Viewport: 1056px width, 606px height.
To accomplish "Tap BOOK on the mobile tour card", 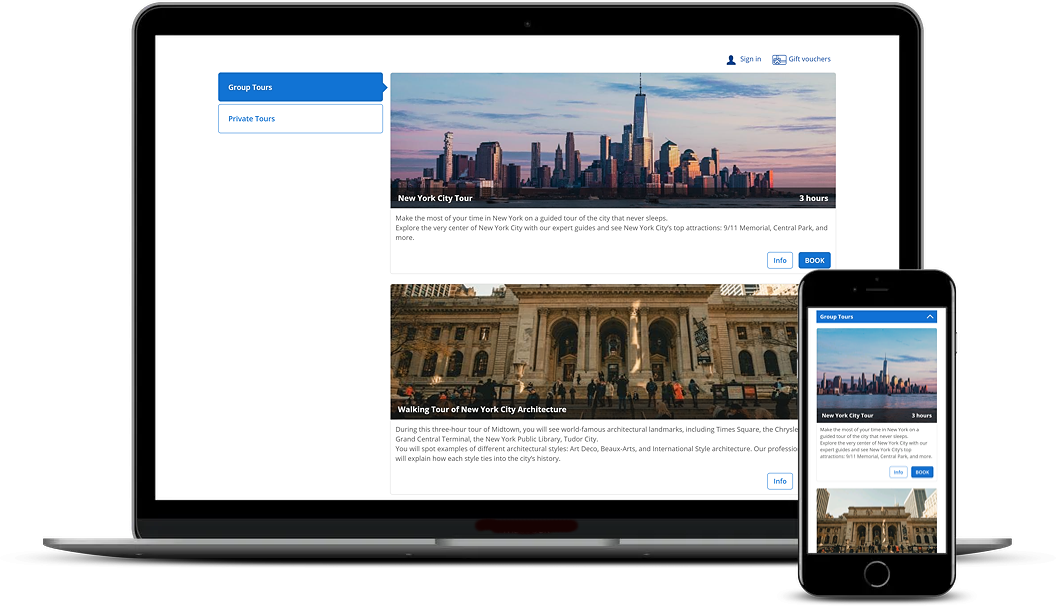I will 921,471.
